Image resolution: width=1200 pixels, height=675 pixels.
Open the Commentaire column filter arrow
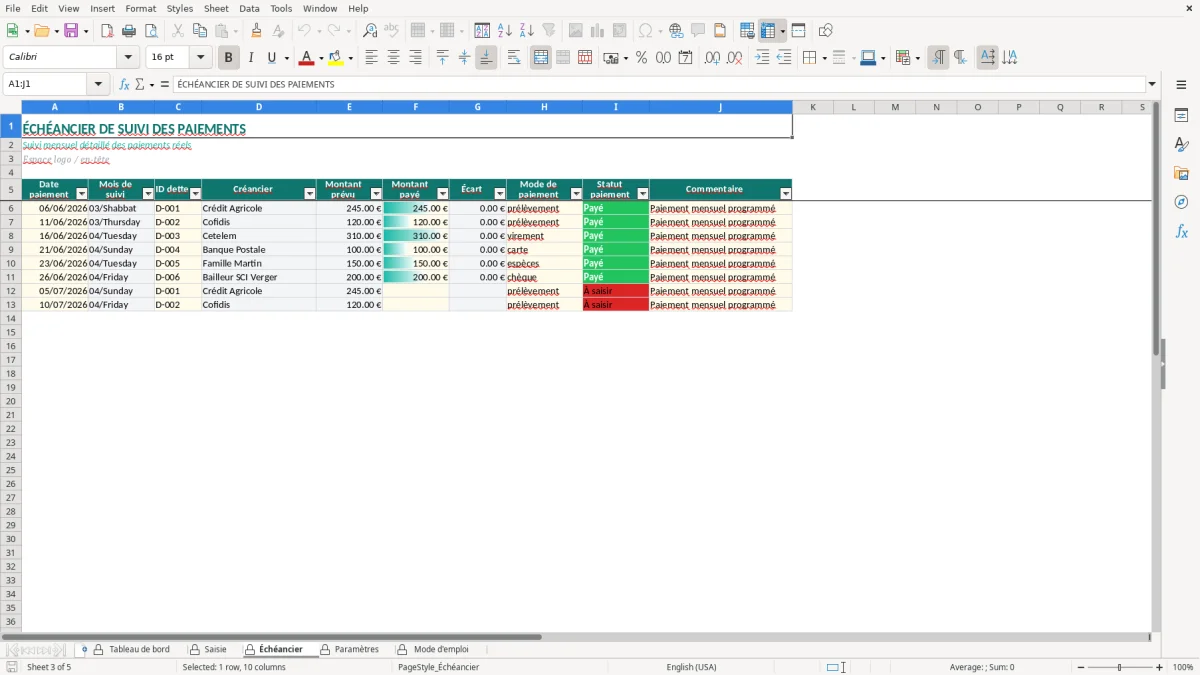pos(786,194)
